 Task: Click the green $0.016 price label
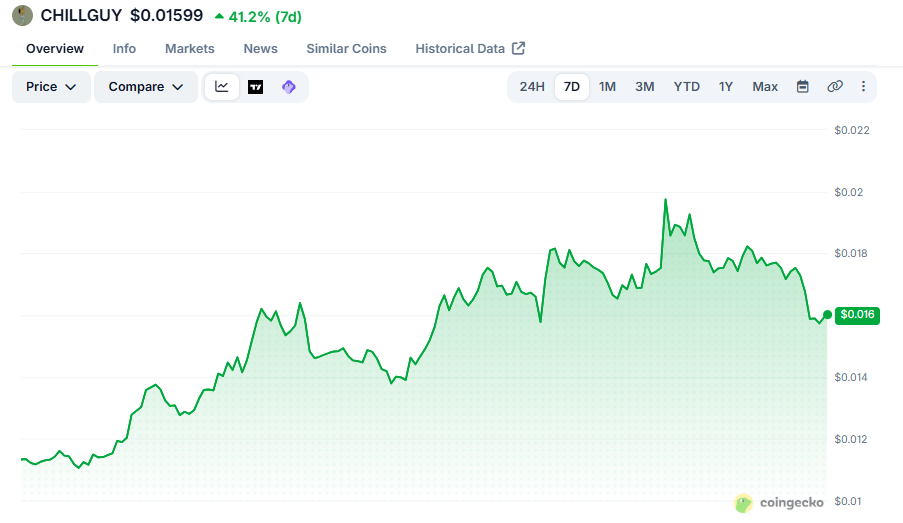857,314
